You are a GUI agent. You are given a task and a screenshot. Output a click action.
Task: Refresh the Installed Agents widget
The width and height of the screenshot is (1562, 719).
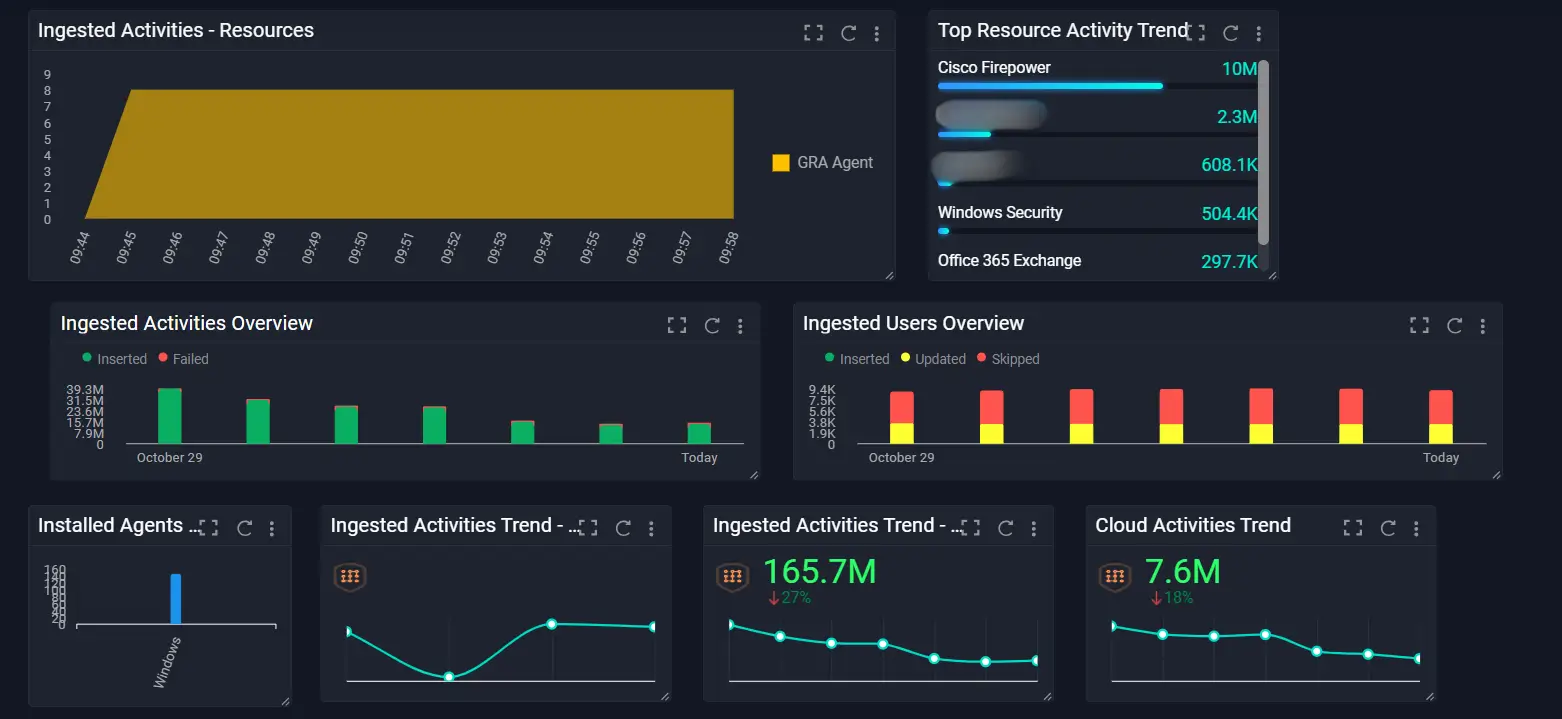click(x=244, y=528)
